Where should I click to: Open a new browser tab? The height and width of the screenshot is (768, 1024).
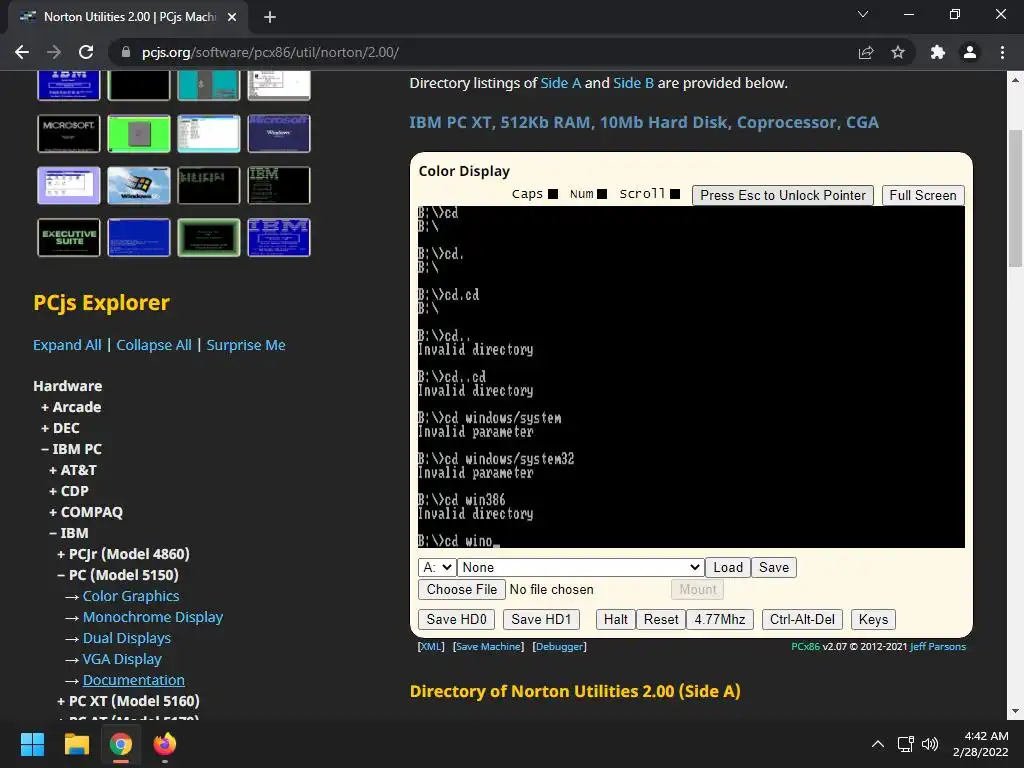[270, 17]
